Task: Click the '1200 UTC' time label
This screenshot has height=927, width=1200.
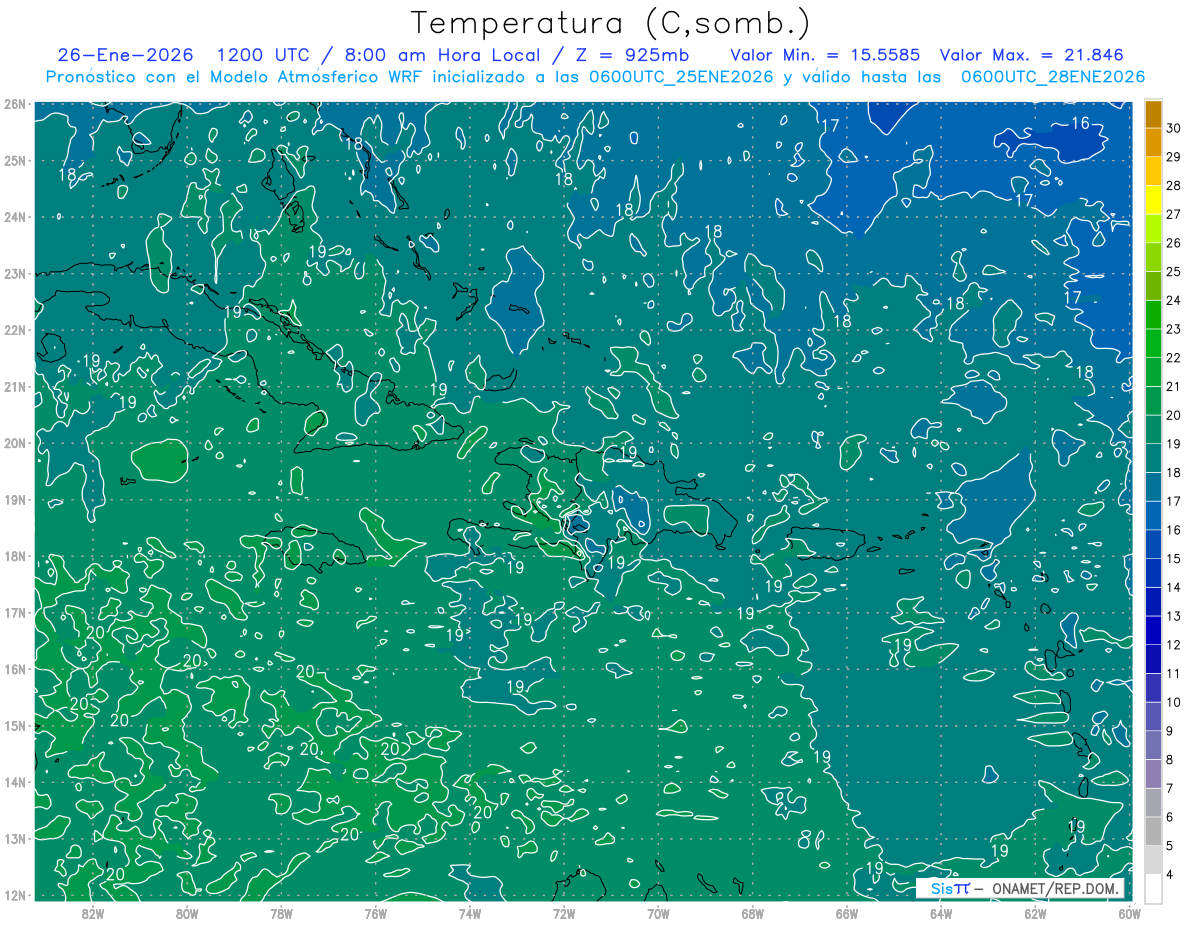Action: [x=265, y=55]
